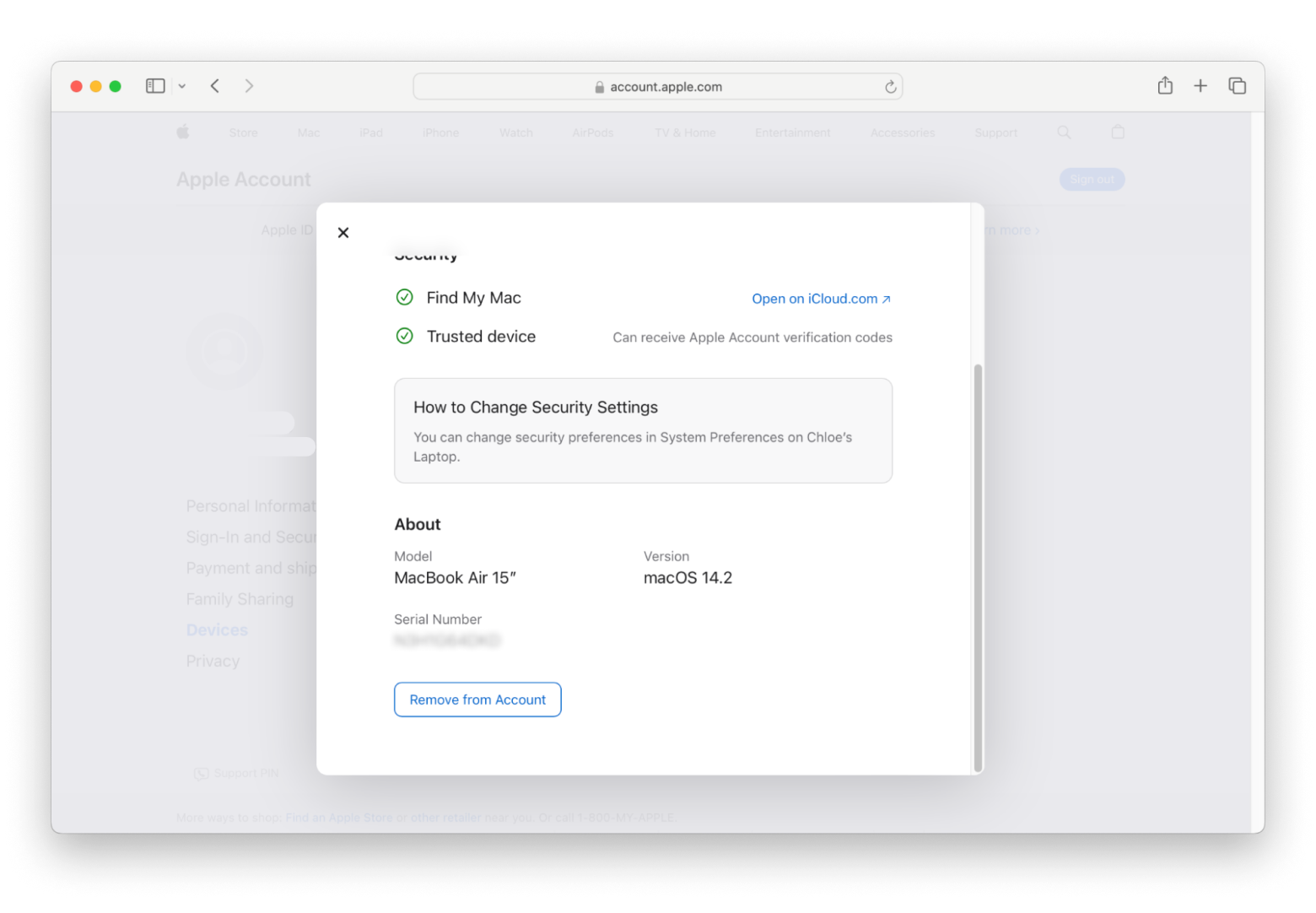Image resolution: width=1316 pixels, height=913 pixels.
Task: Add a new tab with plus icon
Action: click(x=1200, y=86)
